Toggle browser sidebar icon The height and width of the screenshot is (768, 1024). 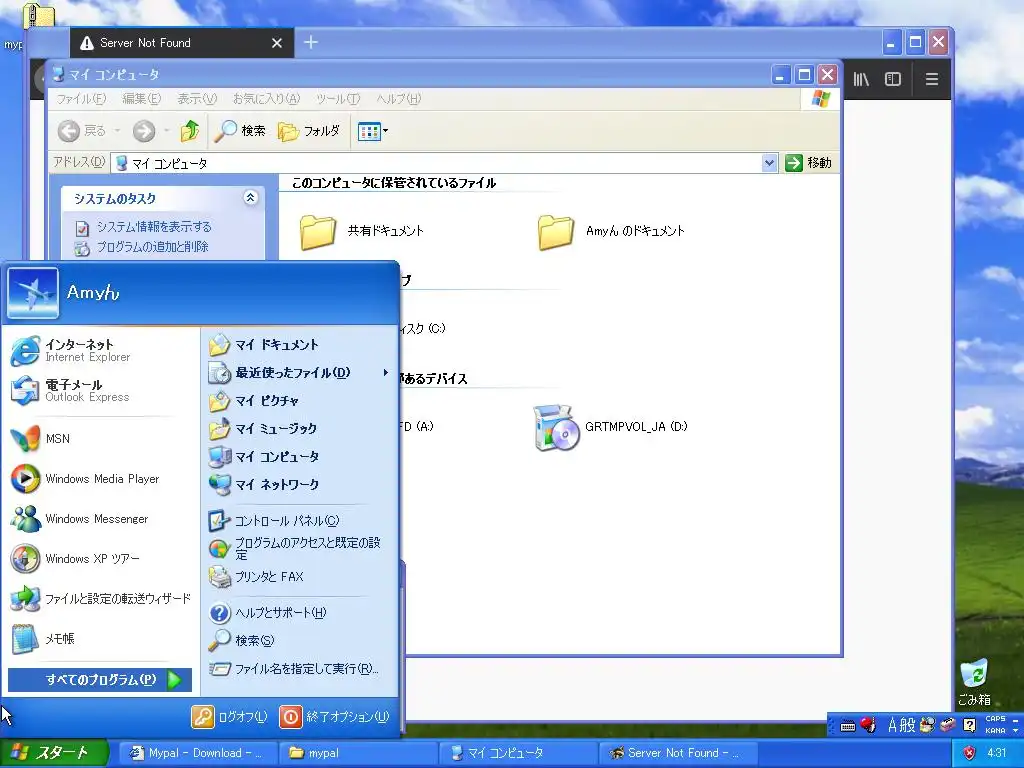coord(893,79)
